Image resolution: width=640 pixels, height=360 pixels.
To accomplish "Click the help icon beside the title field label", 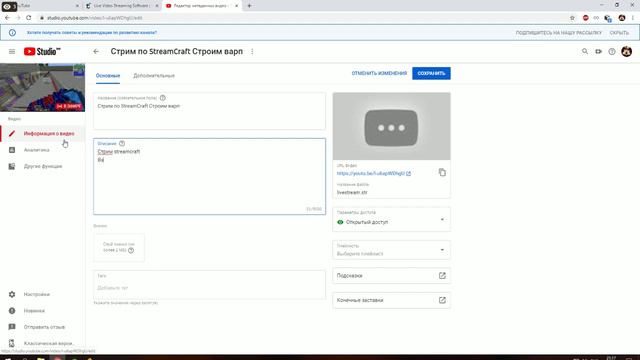I will 163,98.
